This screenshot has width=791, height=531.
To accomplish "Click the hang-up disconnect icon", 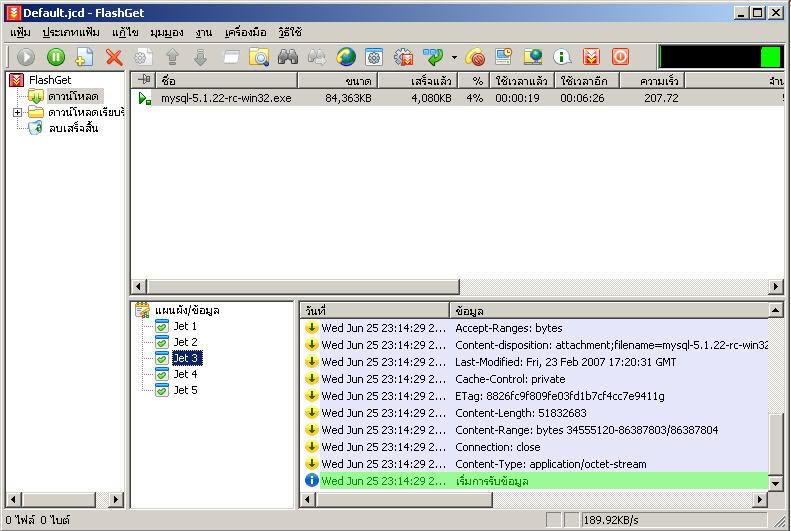I will point(475,57).
